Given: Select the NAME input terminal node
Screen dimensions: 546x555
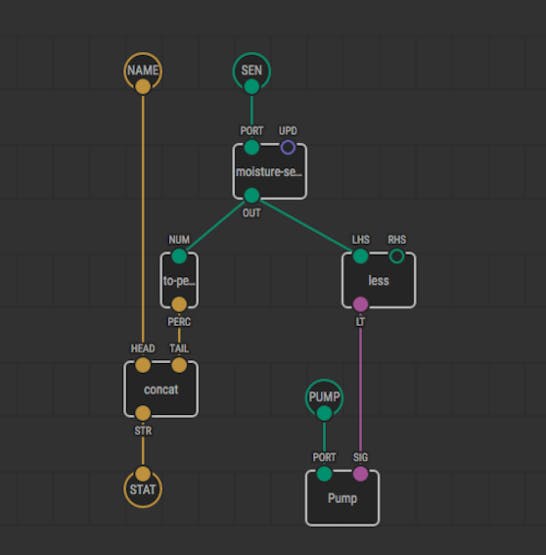Looking at the screenshot, I should pos(143,71).
